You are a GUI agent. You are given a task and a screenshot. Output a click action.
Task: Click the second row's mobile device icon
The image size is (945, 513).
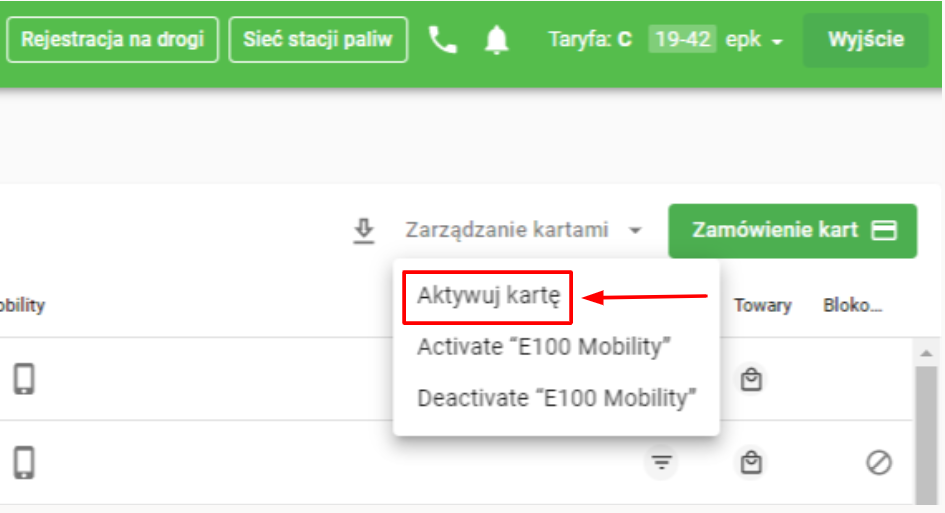pos(25,462)
